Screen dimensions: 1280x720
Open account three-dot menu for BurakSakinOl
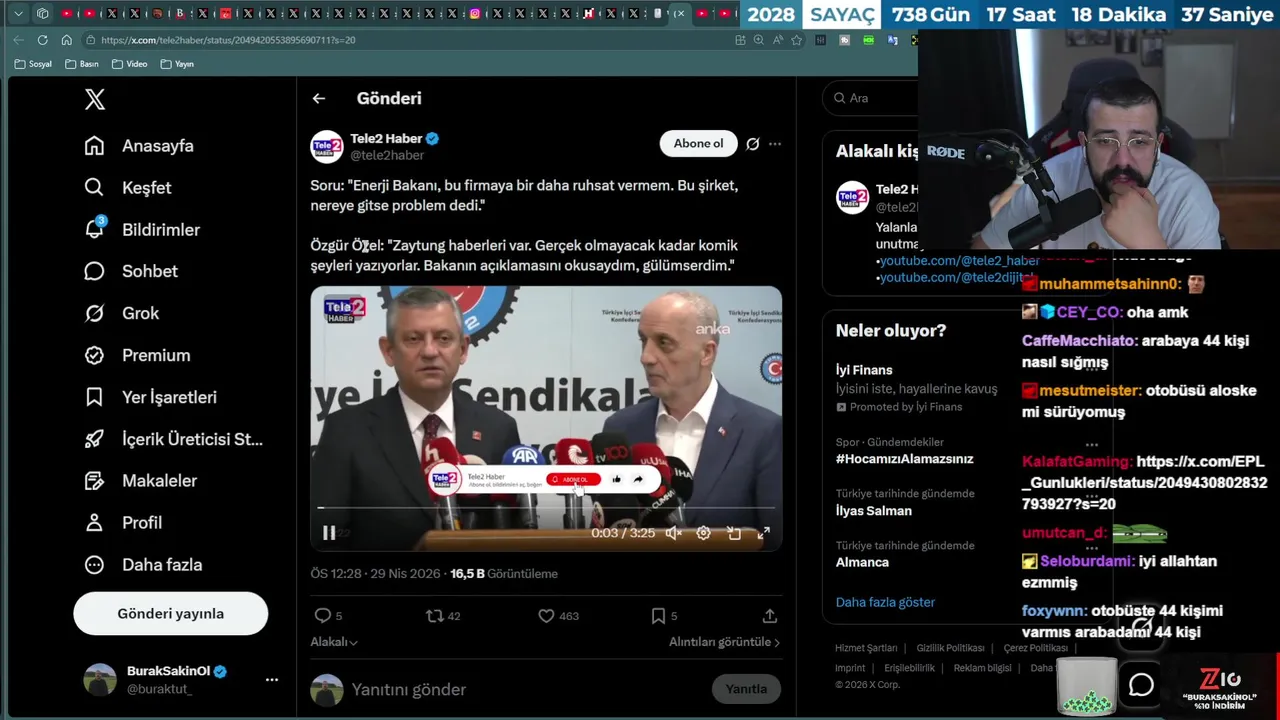[271, 680]
